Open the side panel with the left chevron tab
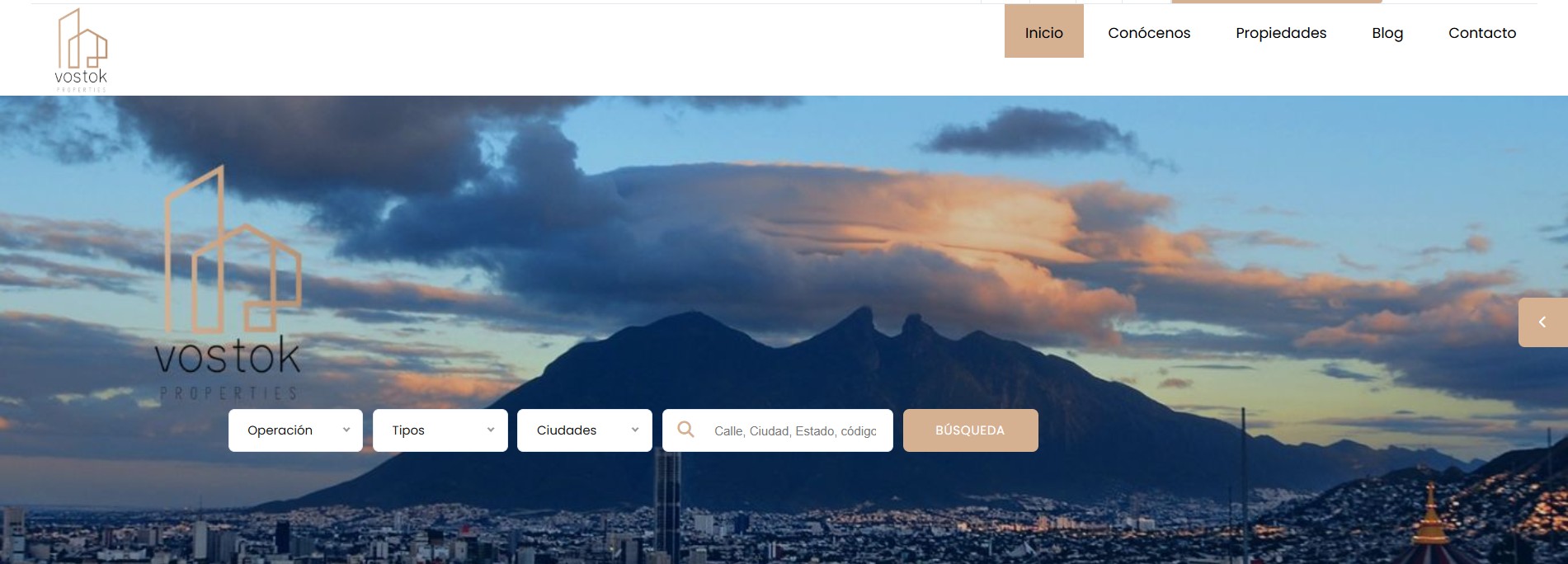Image resolution: width=1568 pixels, height=564 pixels. 1542,322
